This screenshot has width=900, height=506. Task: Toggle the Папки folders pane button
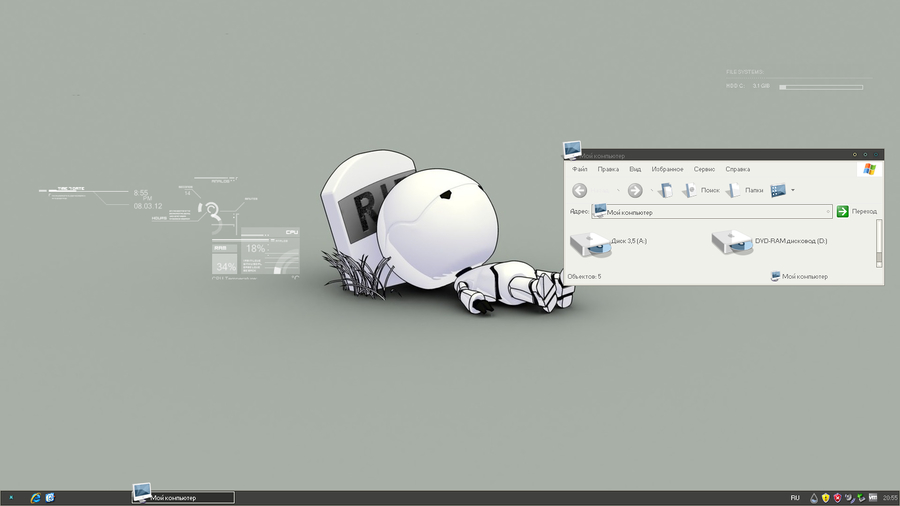pyautogui.click(x=745, y=190)
